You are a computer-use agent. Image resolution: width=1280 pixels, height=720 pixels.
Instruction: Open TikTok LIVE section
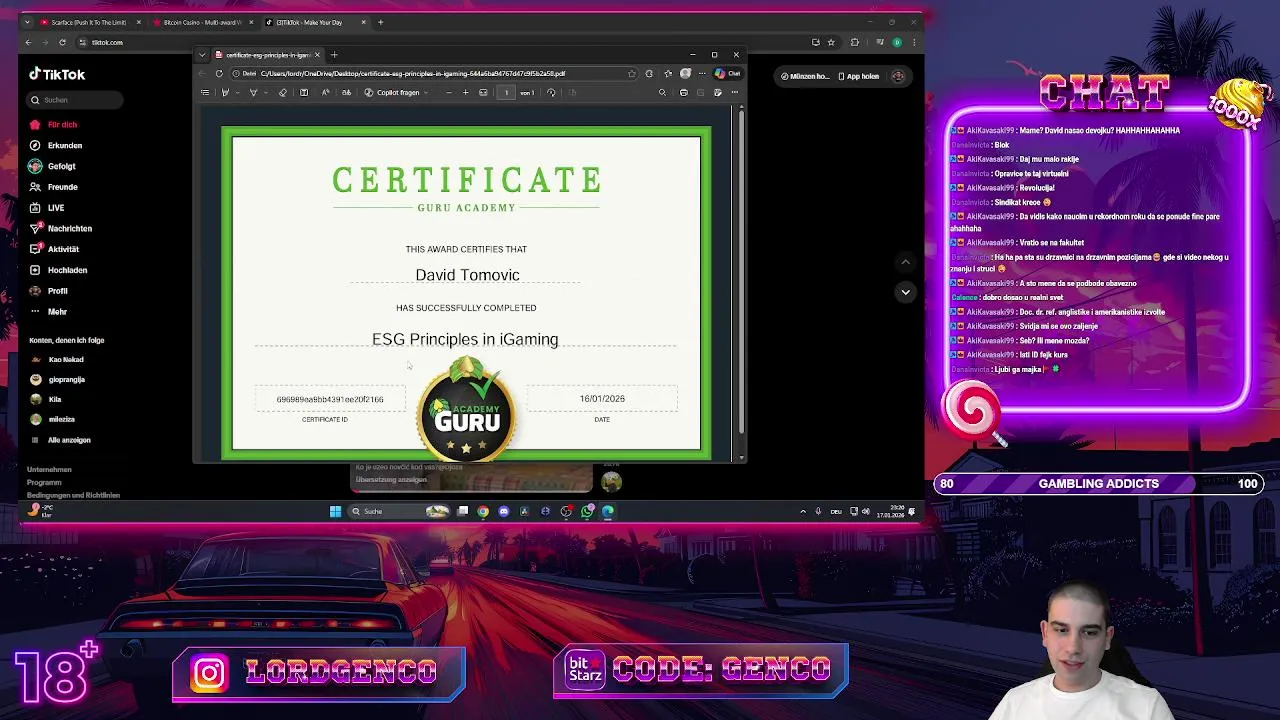[55, 208]
